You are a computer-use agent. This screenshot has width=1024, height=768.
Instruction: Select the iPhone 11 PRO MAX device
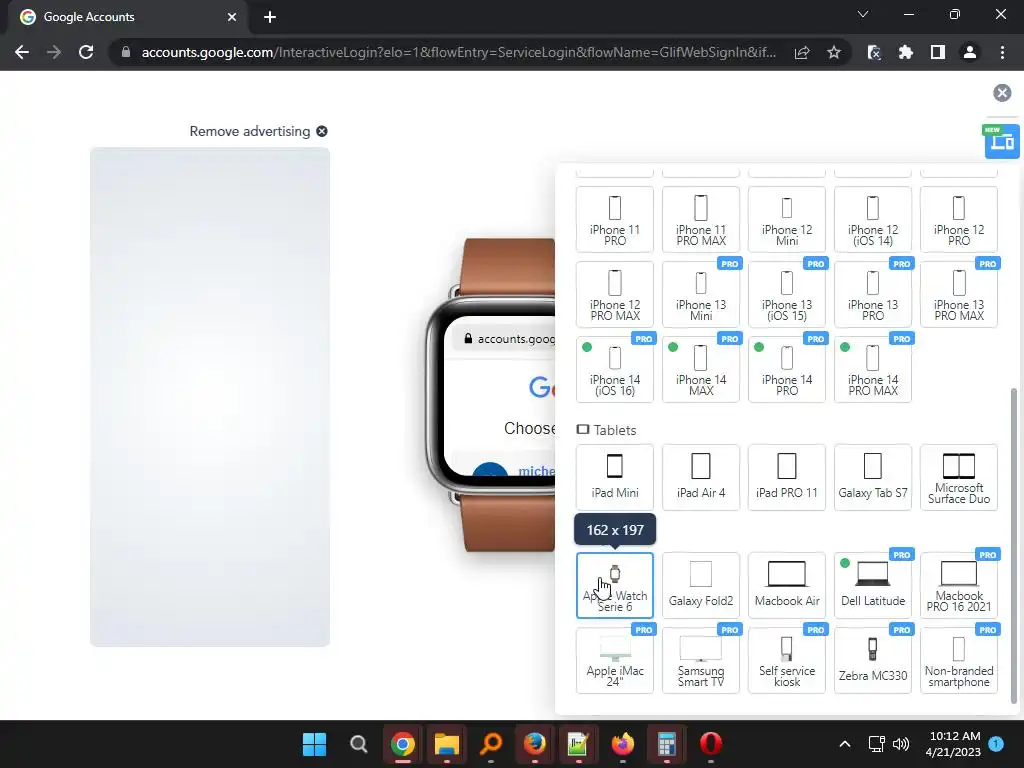pos(701,219)
